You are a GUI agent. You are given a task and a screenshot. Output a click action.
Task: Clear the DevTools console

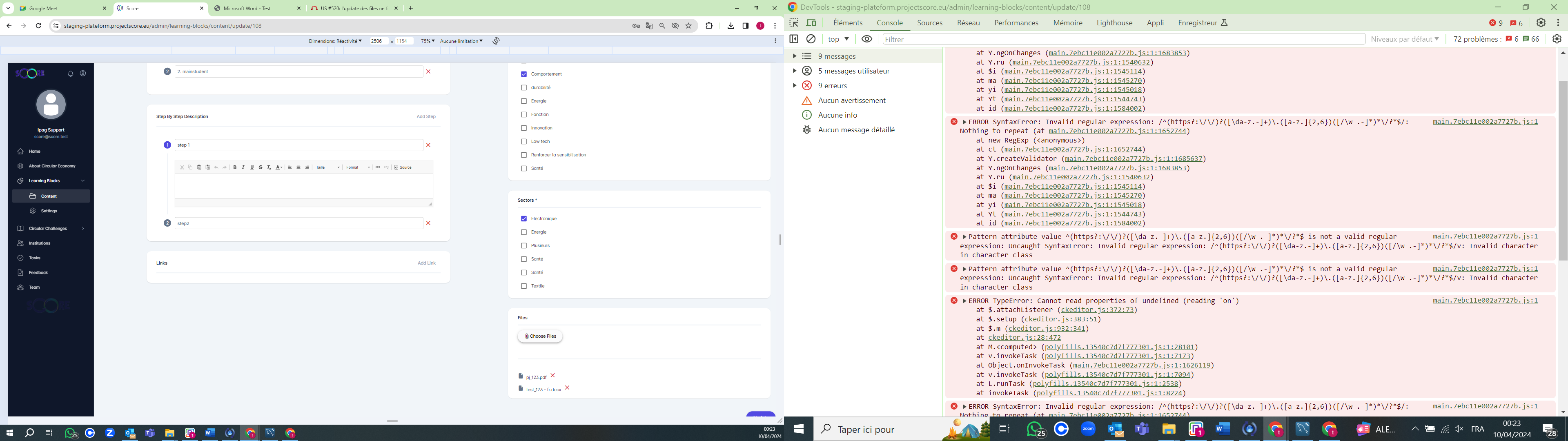point(811,39)
